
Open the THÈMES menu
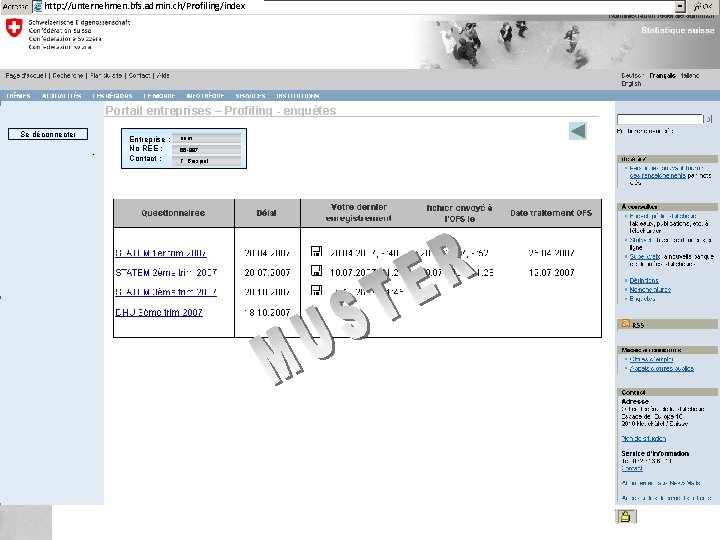point(18,96)
